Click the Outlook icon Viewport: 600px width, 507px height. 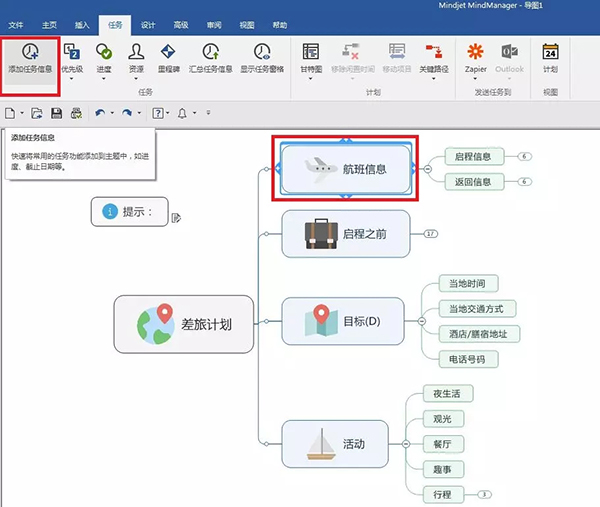[509, 51]
